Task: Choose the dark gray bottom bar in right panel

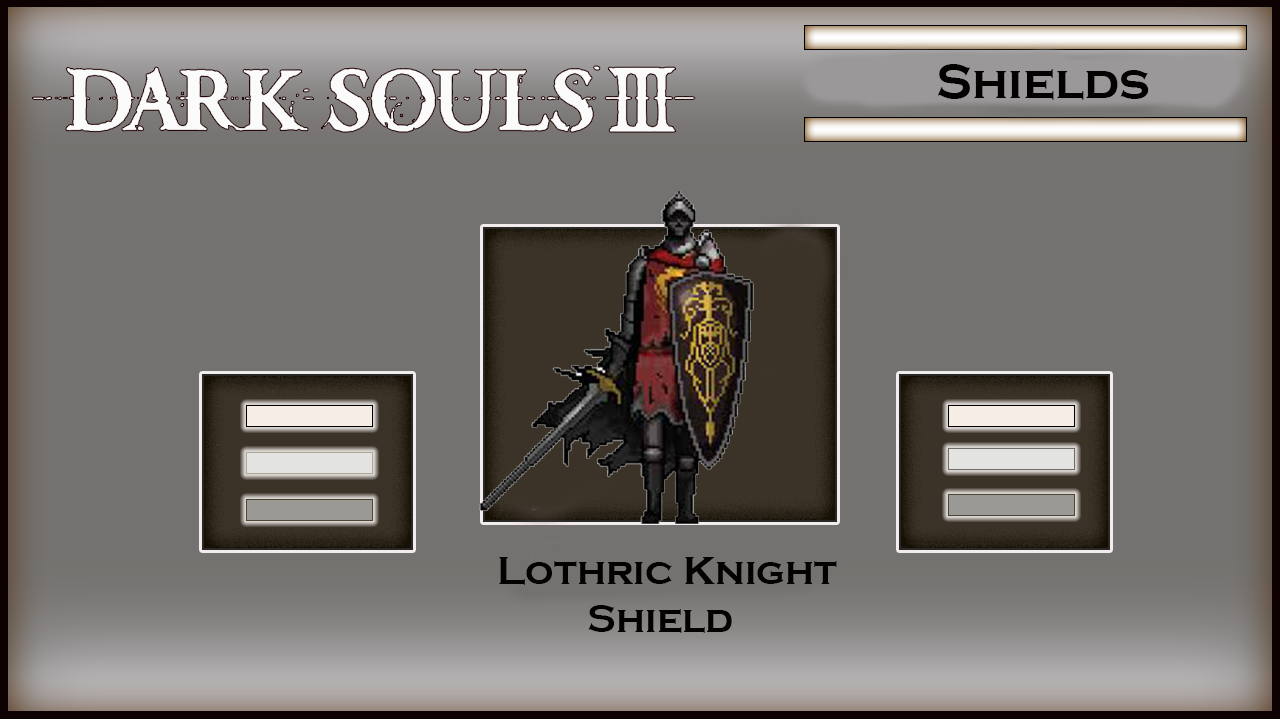Action: (1011, 504)
